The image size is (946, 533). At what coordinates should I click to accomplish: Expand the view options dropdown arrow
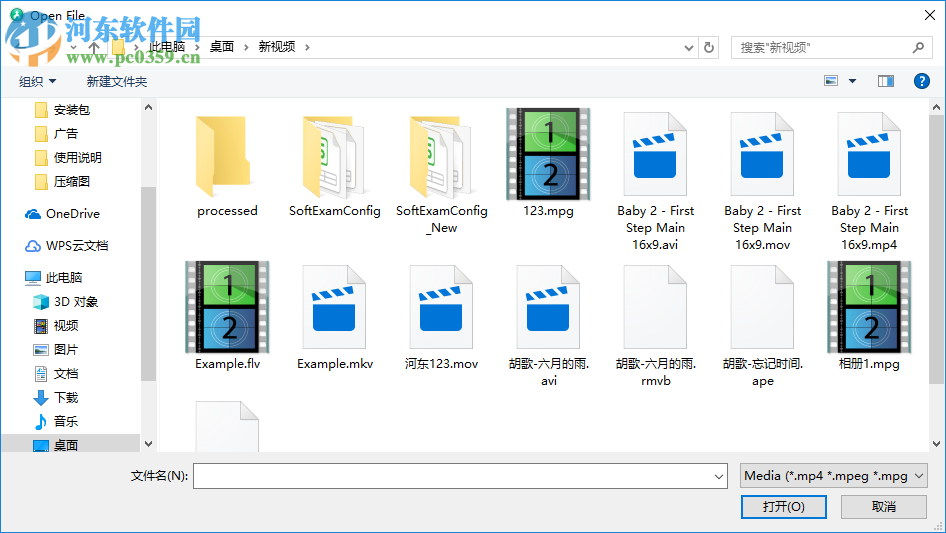point(852,81)
